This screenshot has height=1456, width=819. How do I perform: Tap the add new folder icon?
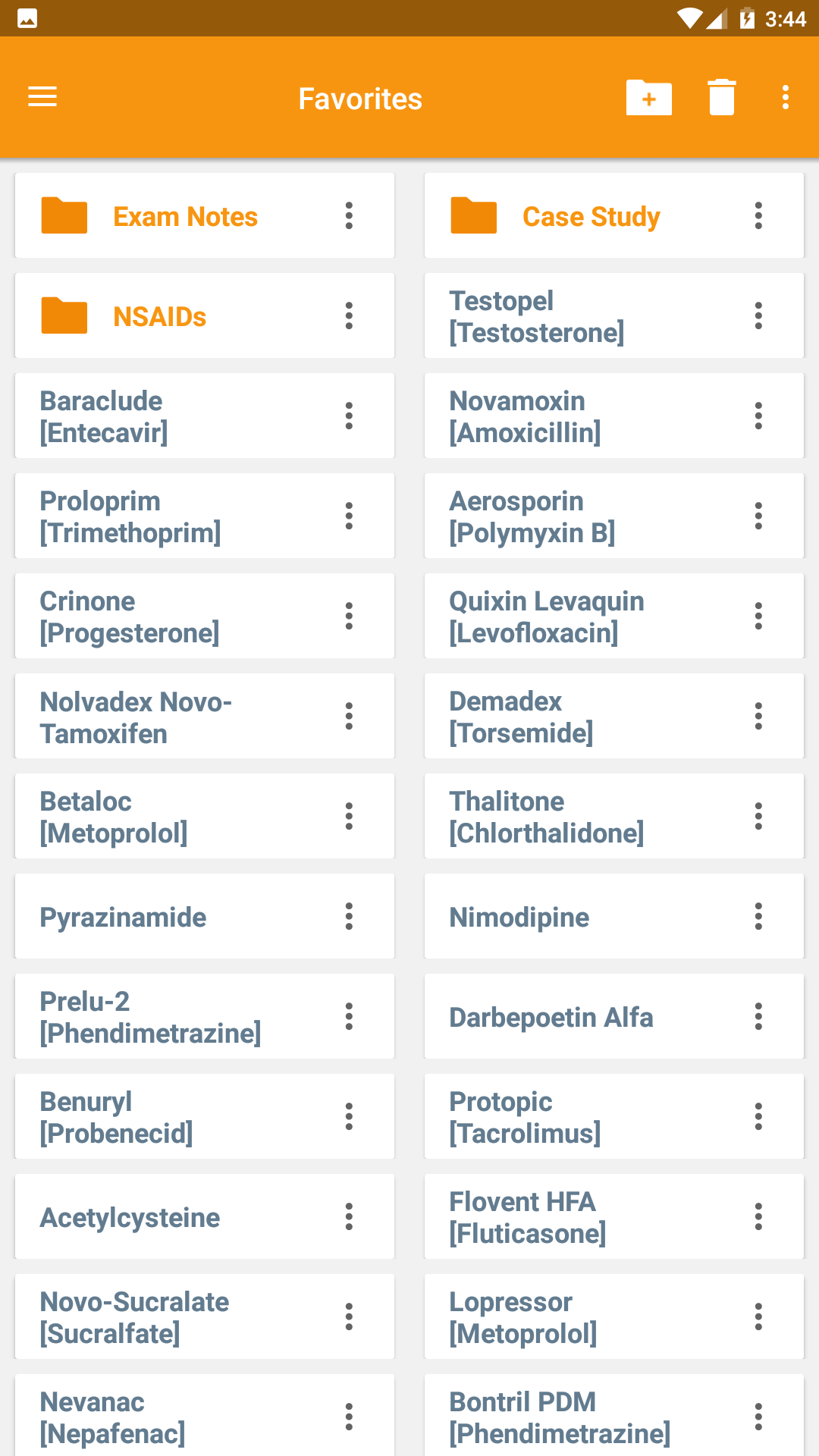[x=648, y=98]
